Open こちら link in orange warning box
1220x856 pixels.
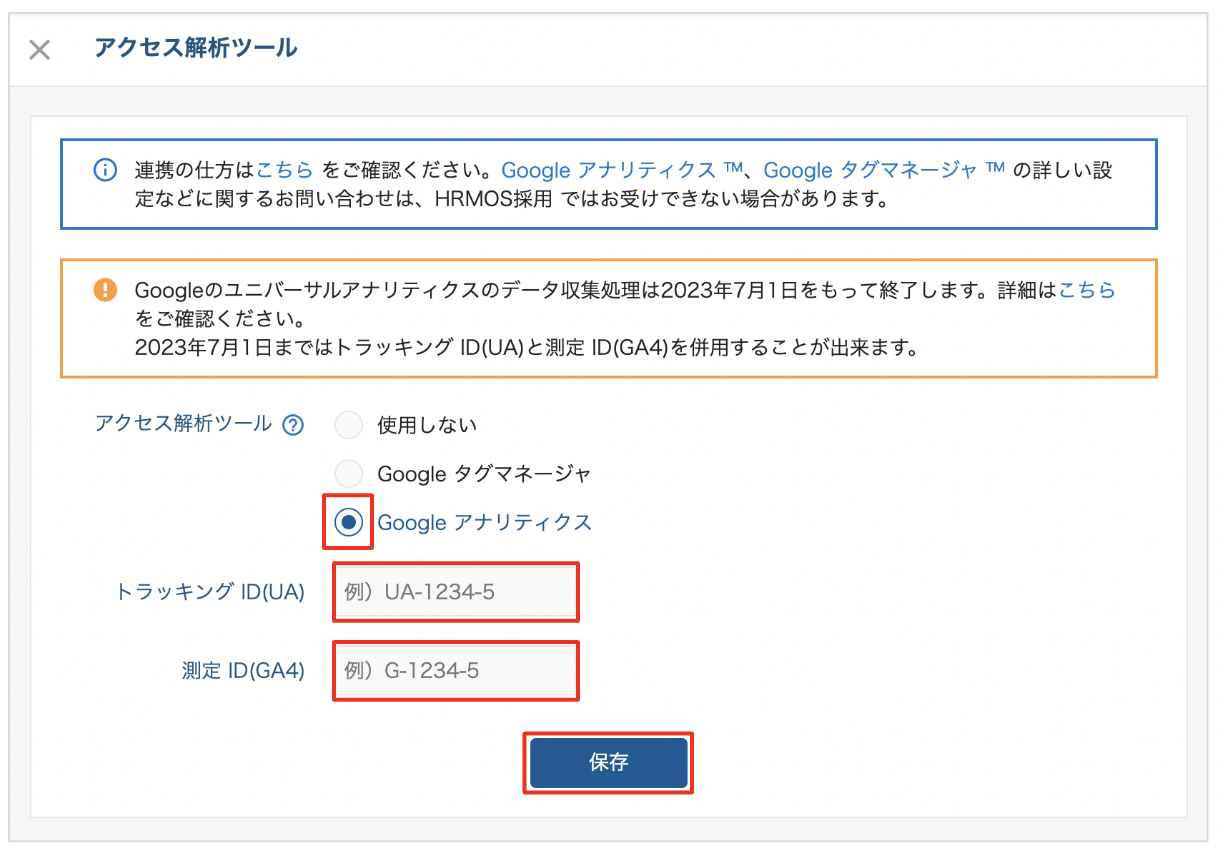(x=1087, y=290)
